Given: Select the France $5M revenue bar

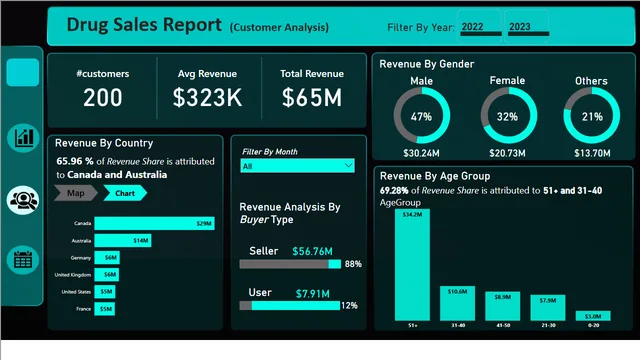Looking at the screenshot, I should tap(104, 309).
